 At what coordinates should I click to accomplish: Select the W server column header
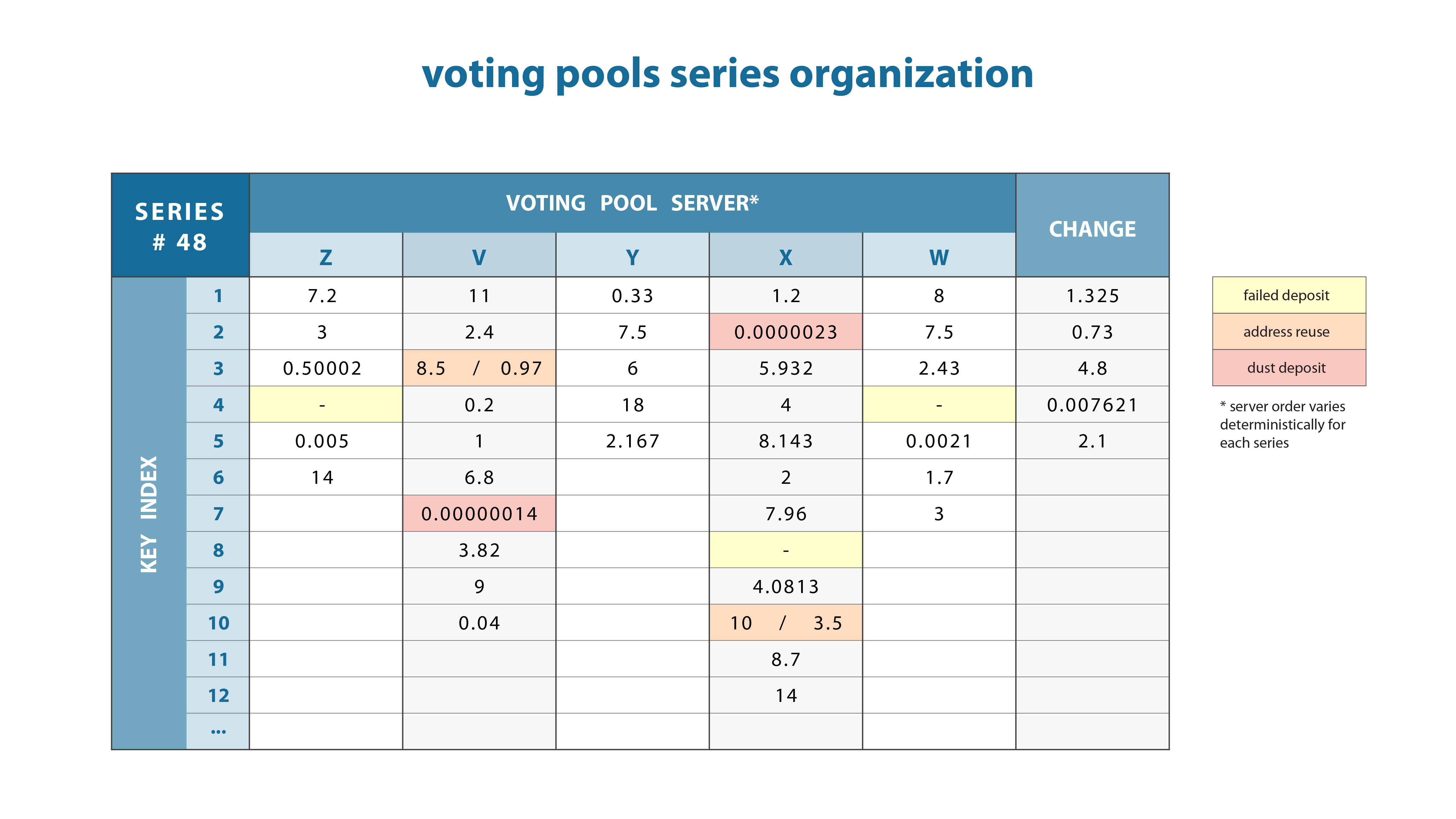click(939, 258)
